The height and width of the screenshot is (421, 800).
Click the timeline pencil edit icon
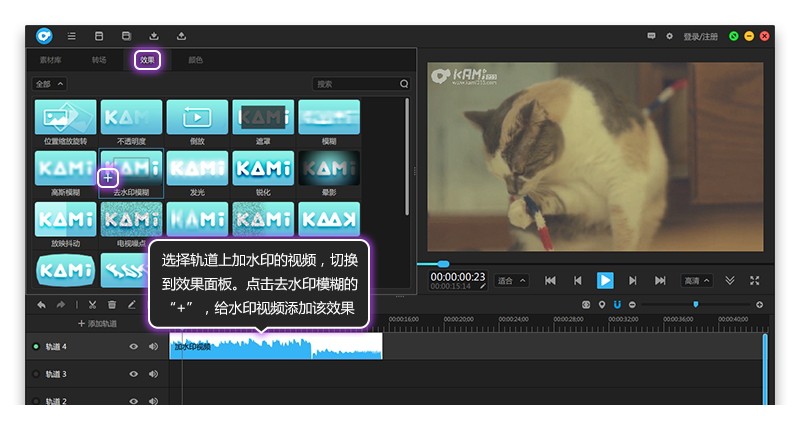131,305
